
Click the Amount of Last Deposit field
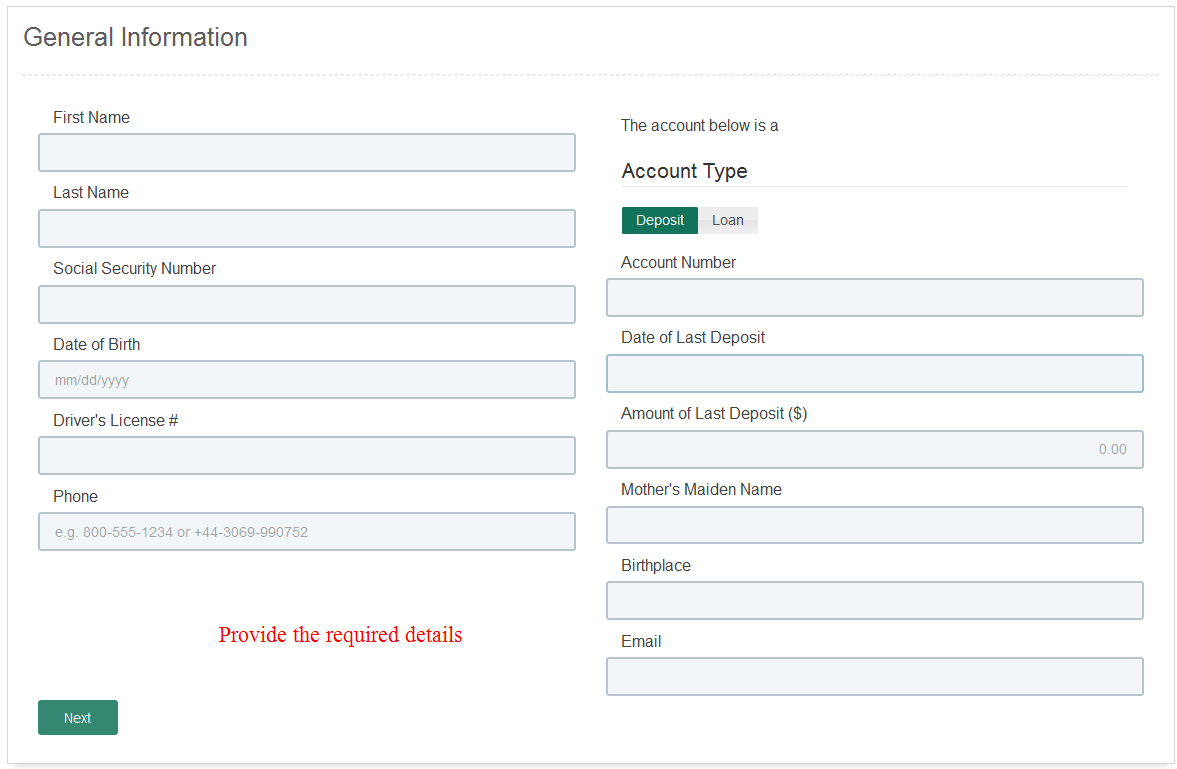click(x=874, y=449)
